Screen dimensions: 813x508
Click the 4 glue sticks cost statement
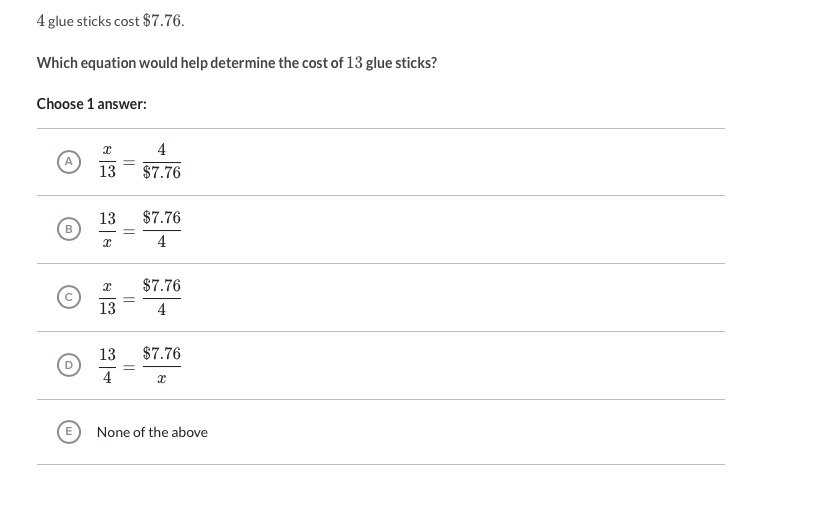point(110,21)
